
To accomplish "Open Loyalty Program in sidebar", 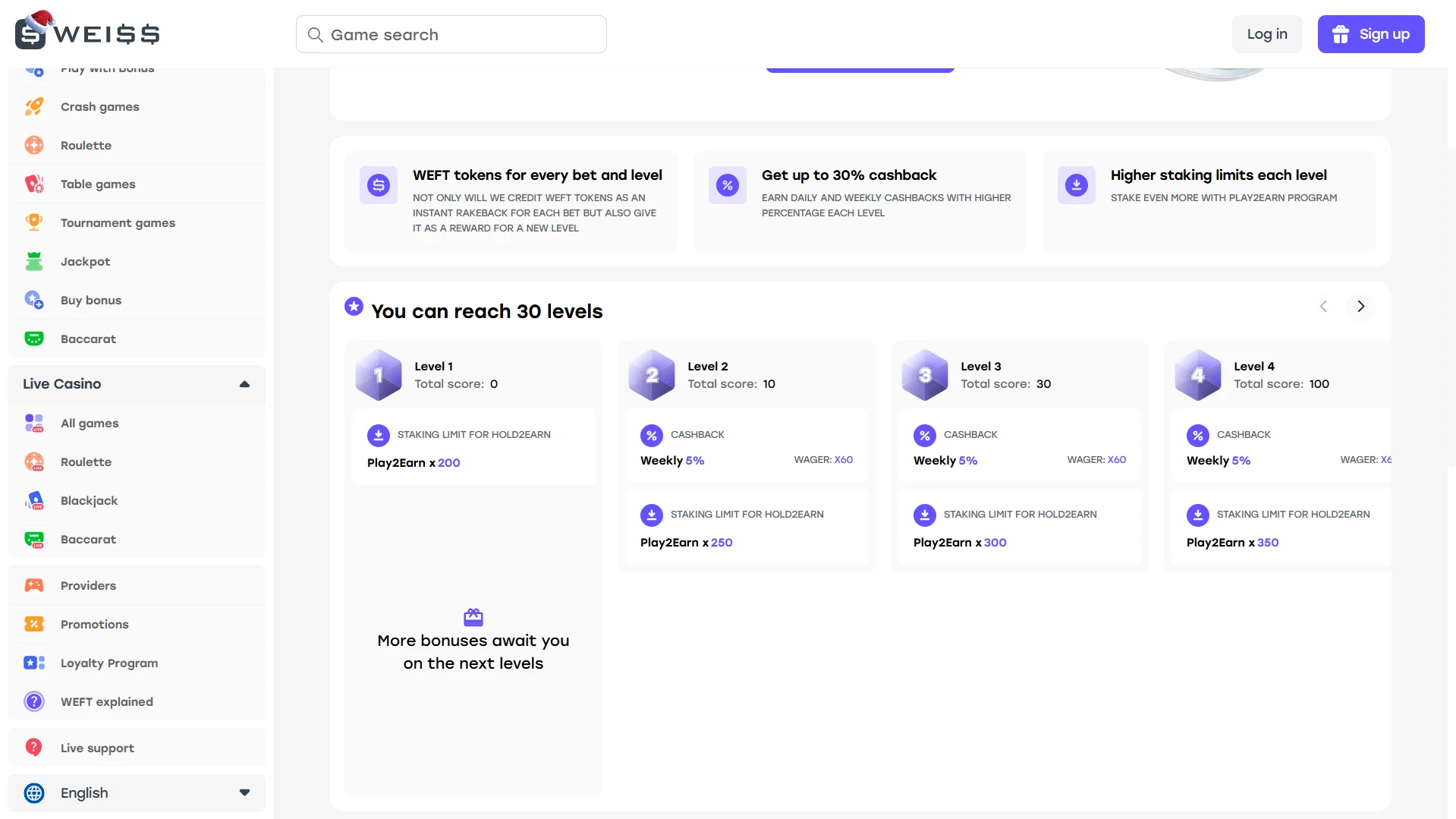I will [109, 663].
